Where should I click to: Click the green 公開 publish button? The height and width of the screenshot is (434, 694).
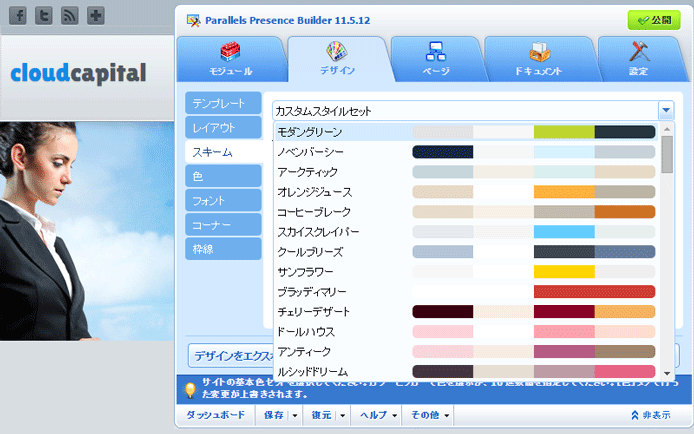tap(653, 20)
